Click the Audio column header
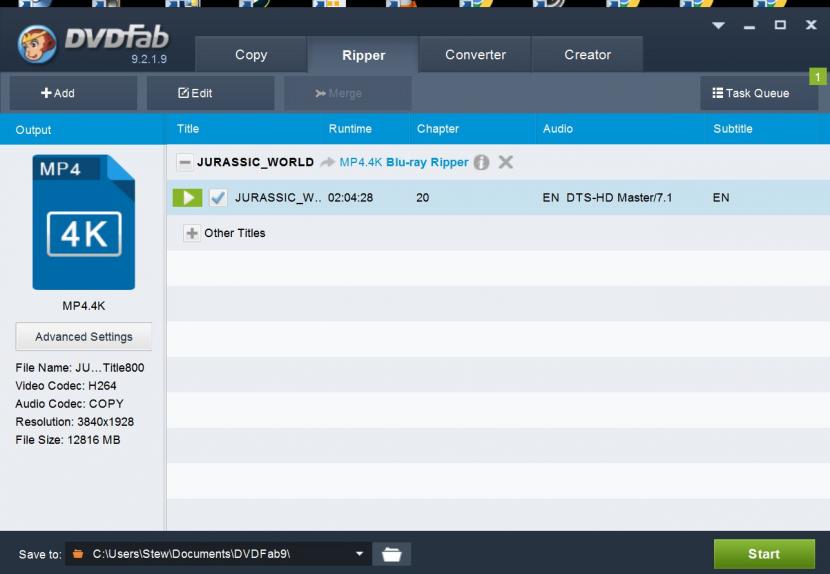 558,129
